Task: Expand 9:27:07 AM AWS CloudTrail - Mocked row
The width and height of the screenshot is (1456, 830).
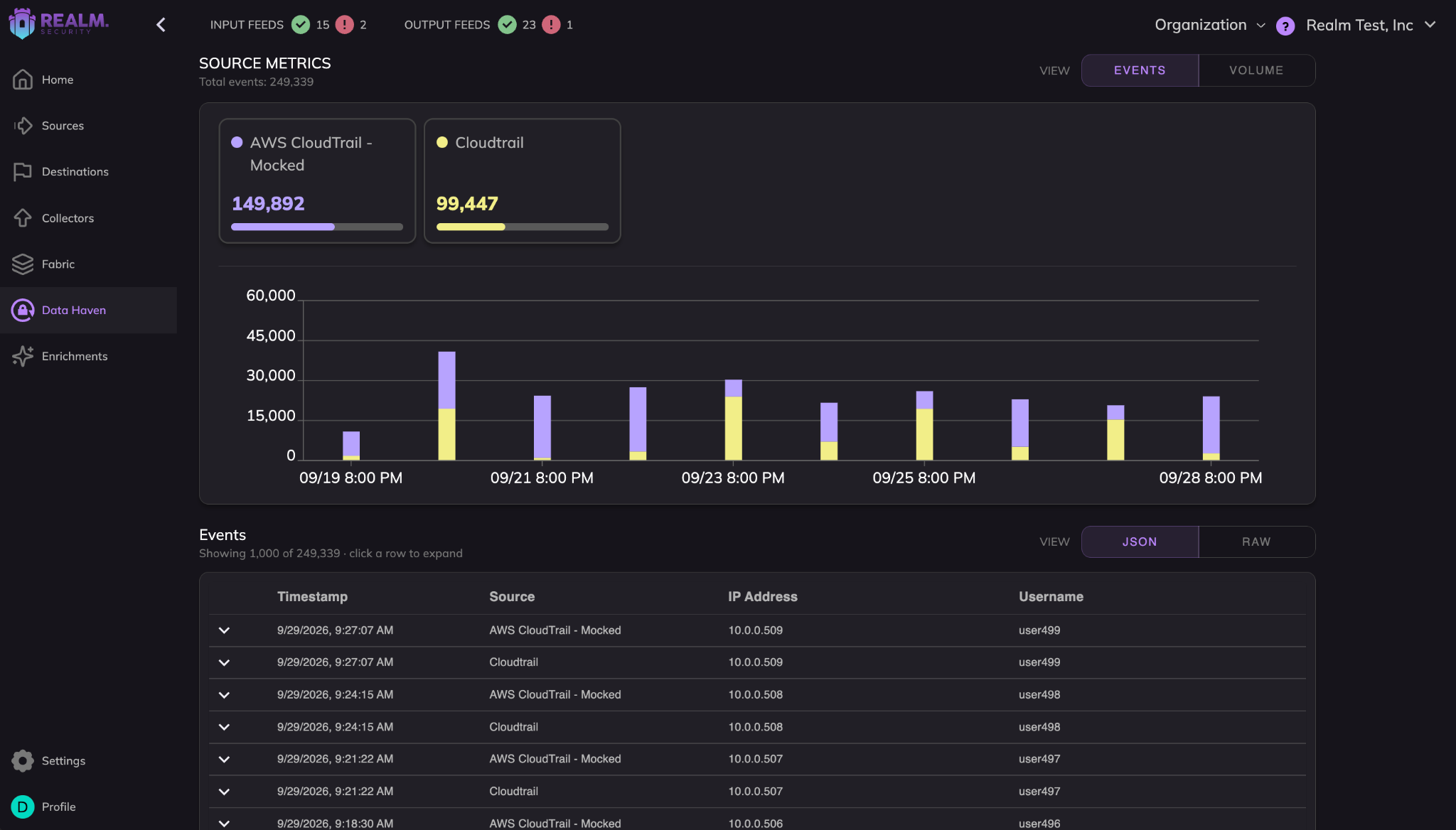Action: tap(224, 630)
